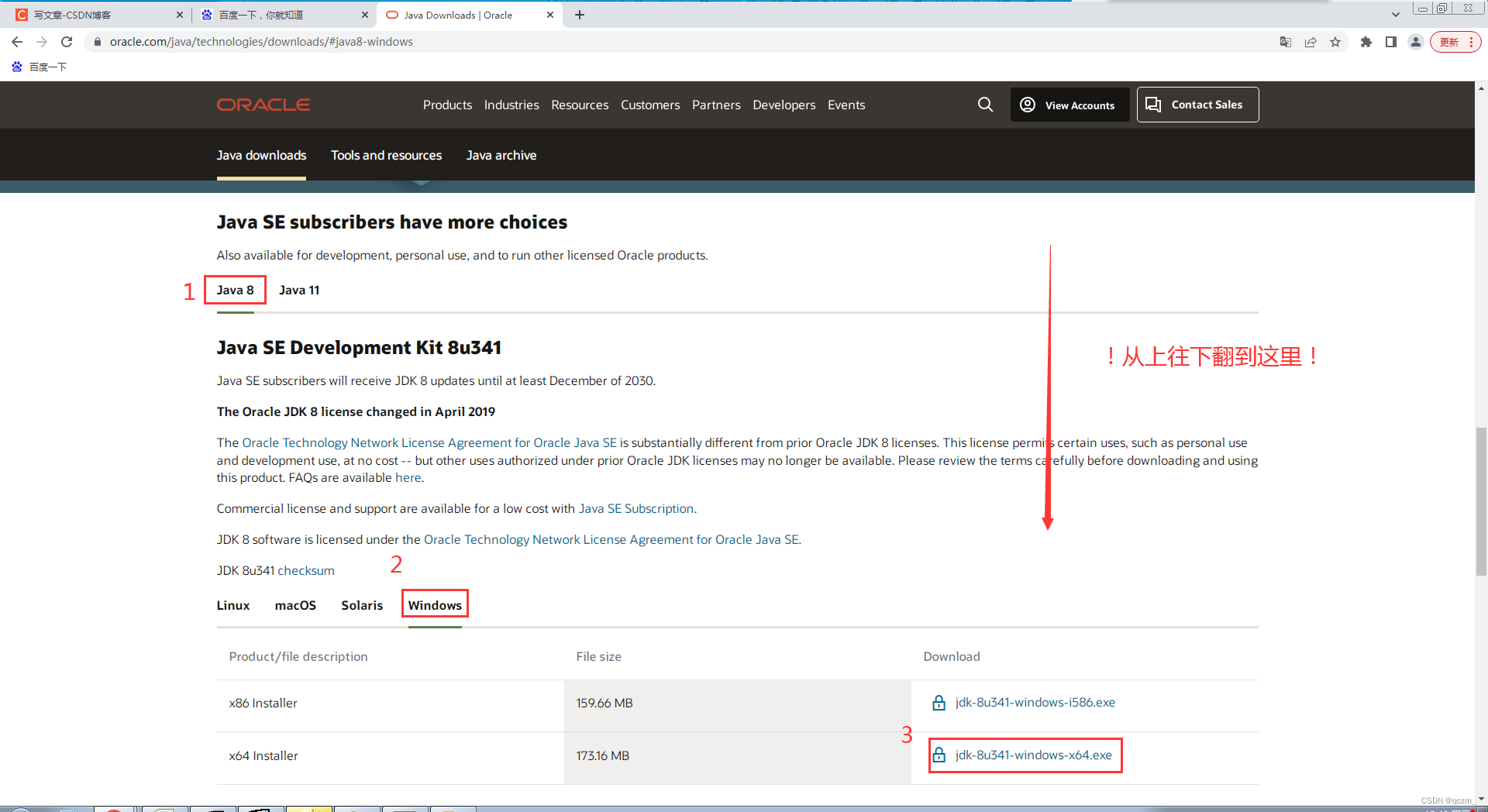1488x812 pixels.
Task: Open the Customers menu
Action: pos(650,105)
